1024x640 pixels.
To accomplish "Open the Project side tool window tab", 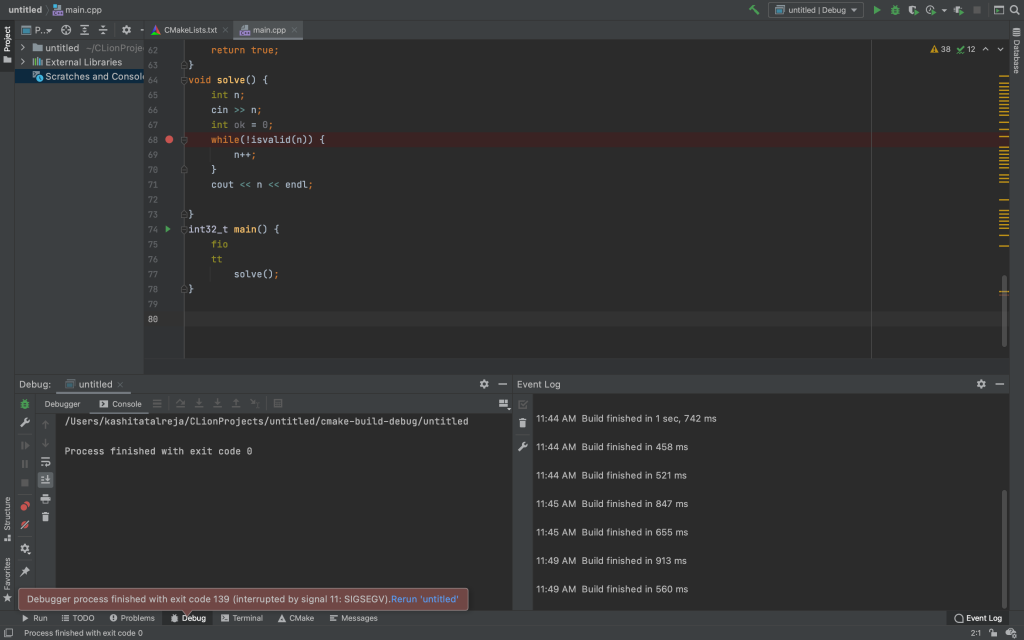I will pos(7,45).
